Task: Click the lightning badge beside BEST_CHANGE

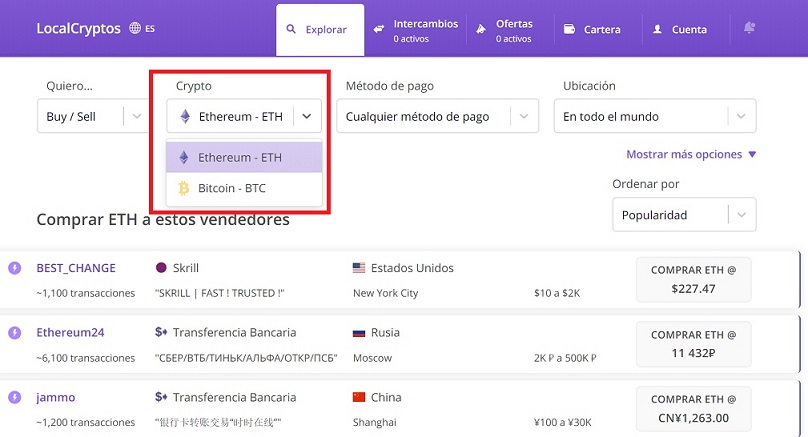Action: pyautogui.click(x=14, y=268)
